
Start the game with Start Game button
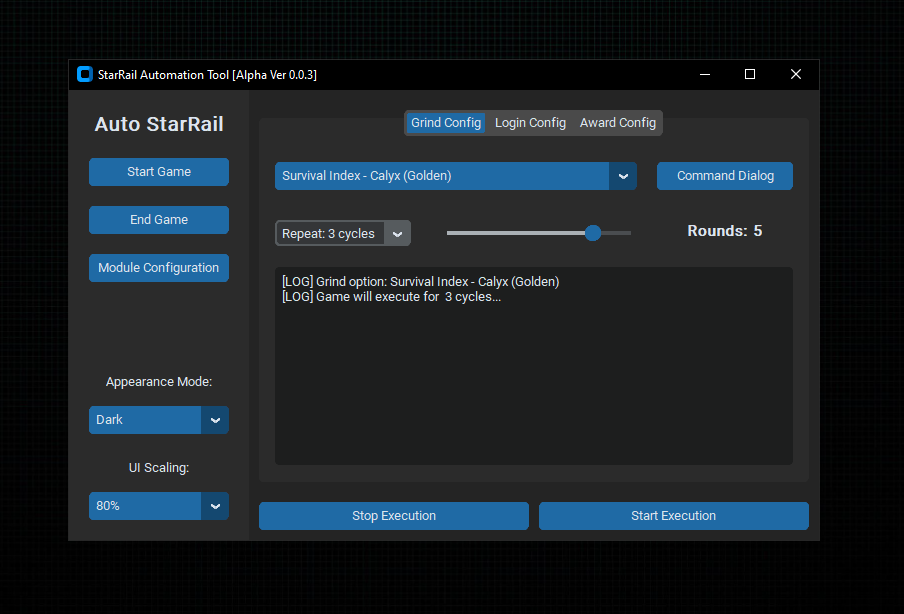pos(159,172)
